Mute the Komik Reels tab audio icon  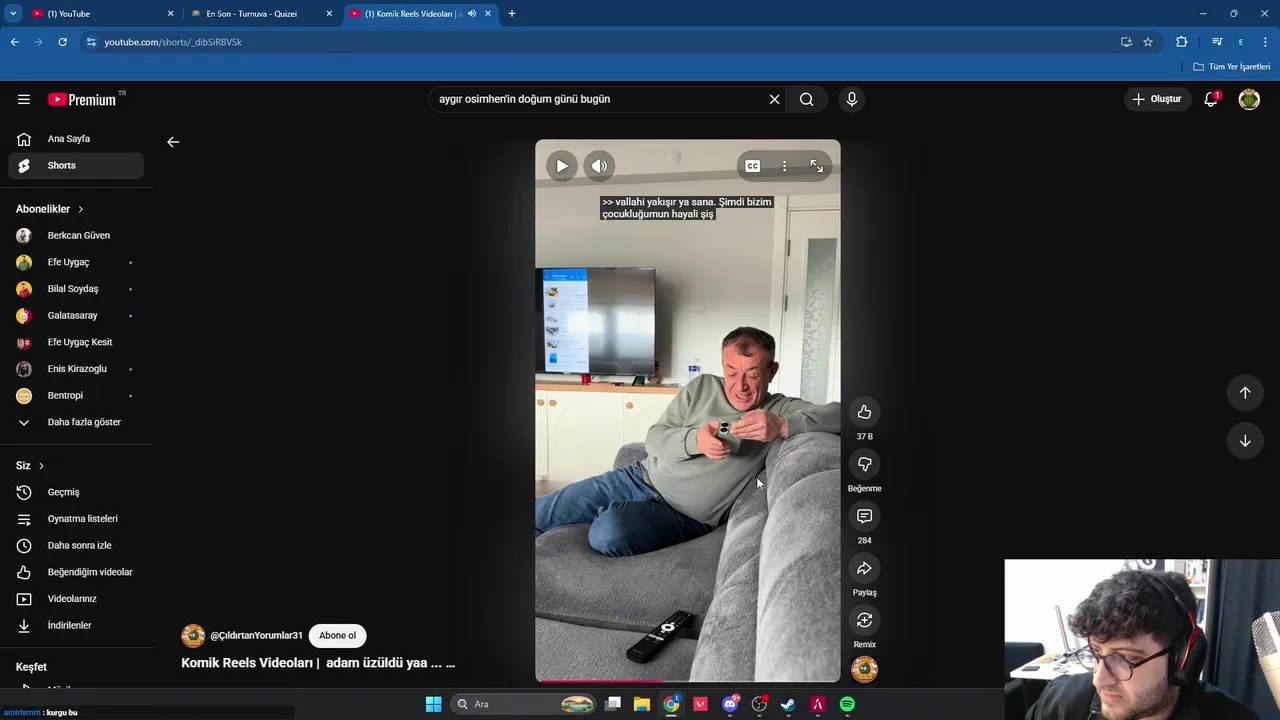(x=472, y=14)
